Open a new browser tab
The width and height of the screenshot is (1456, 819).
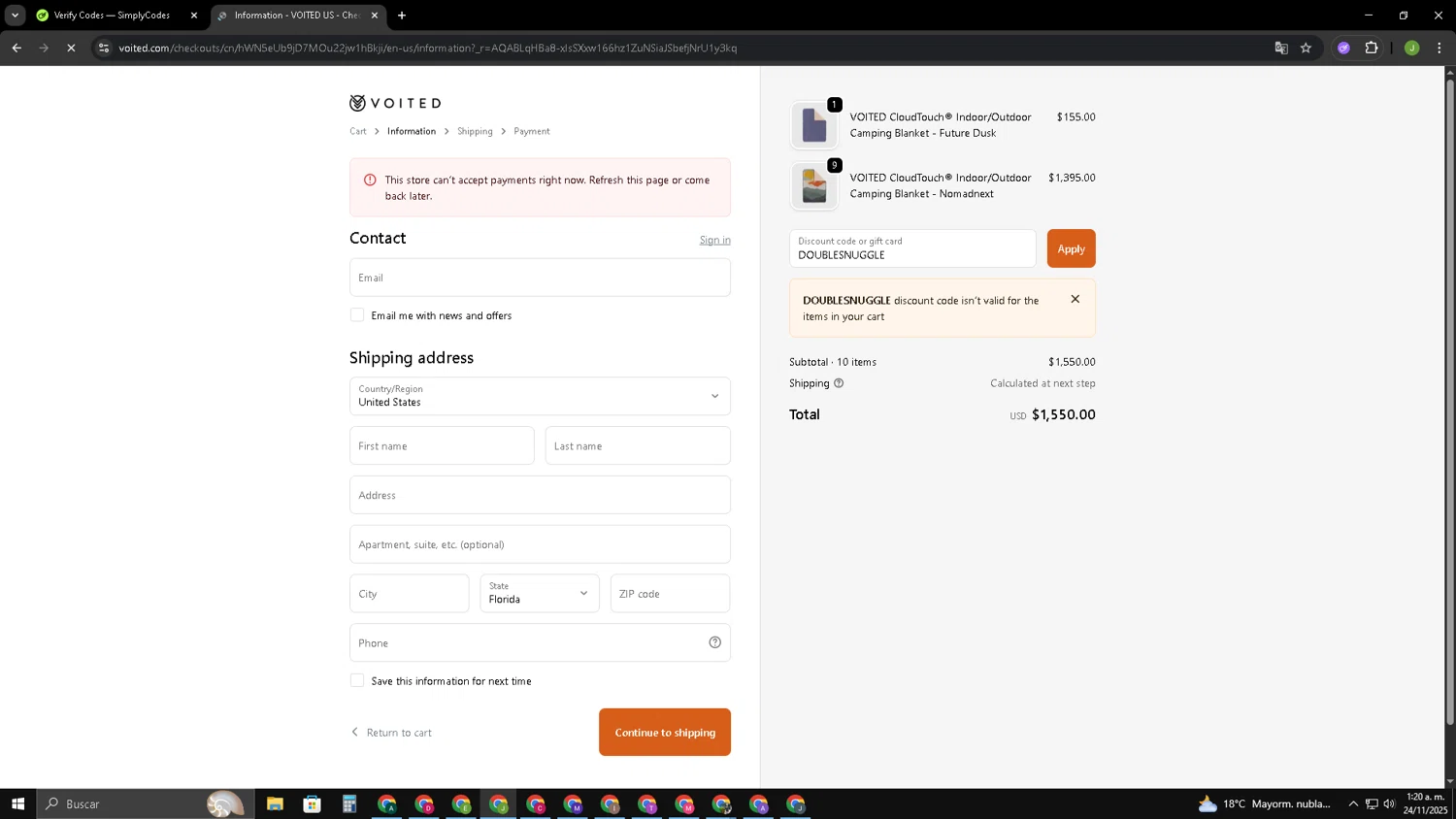tap(402, 16)
